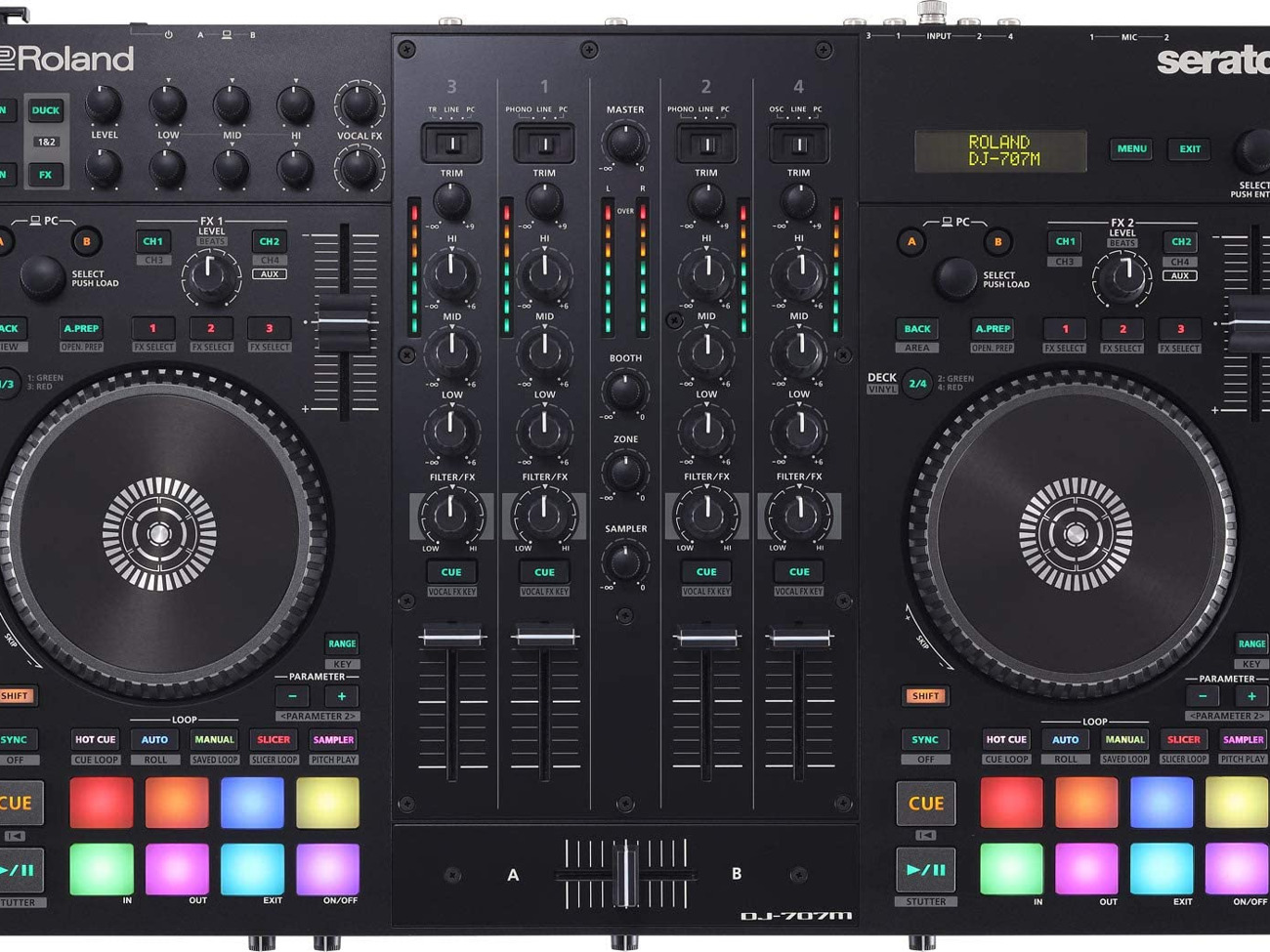Viewport: 1270px width, 952px height.
Task: Click the mixer SAMPLER volume knob
Action: point(624,562)
